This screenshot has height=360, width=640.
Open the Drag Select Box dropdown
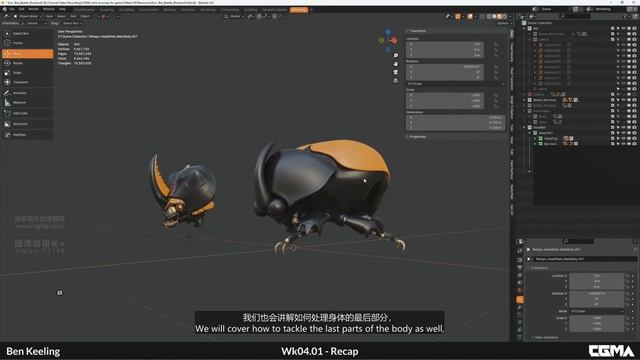(72, 23)
